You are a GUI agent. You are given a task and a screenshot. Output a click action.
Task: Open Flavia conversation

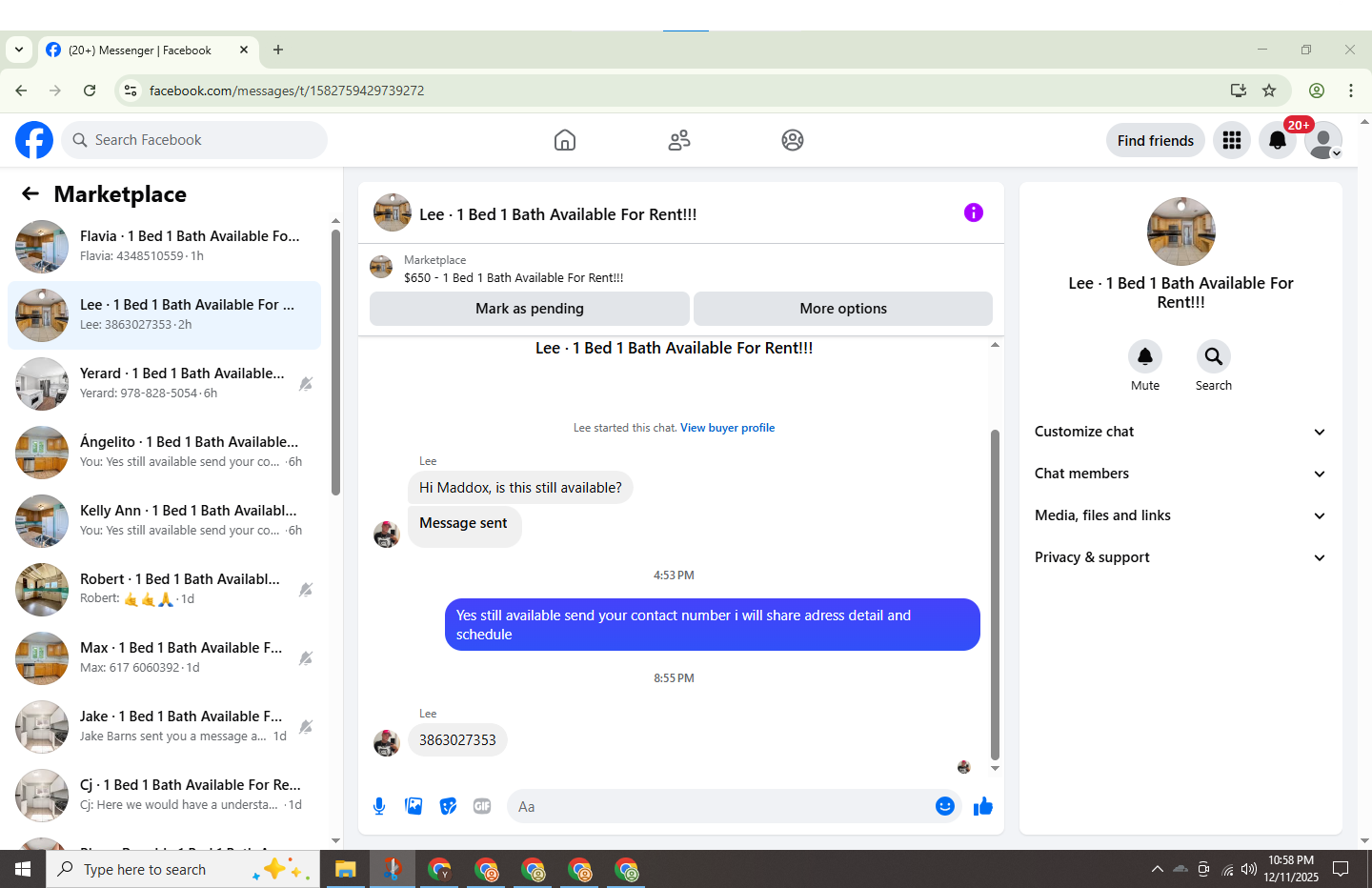click(164, 247)
